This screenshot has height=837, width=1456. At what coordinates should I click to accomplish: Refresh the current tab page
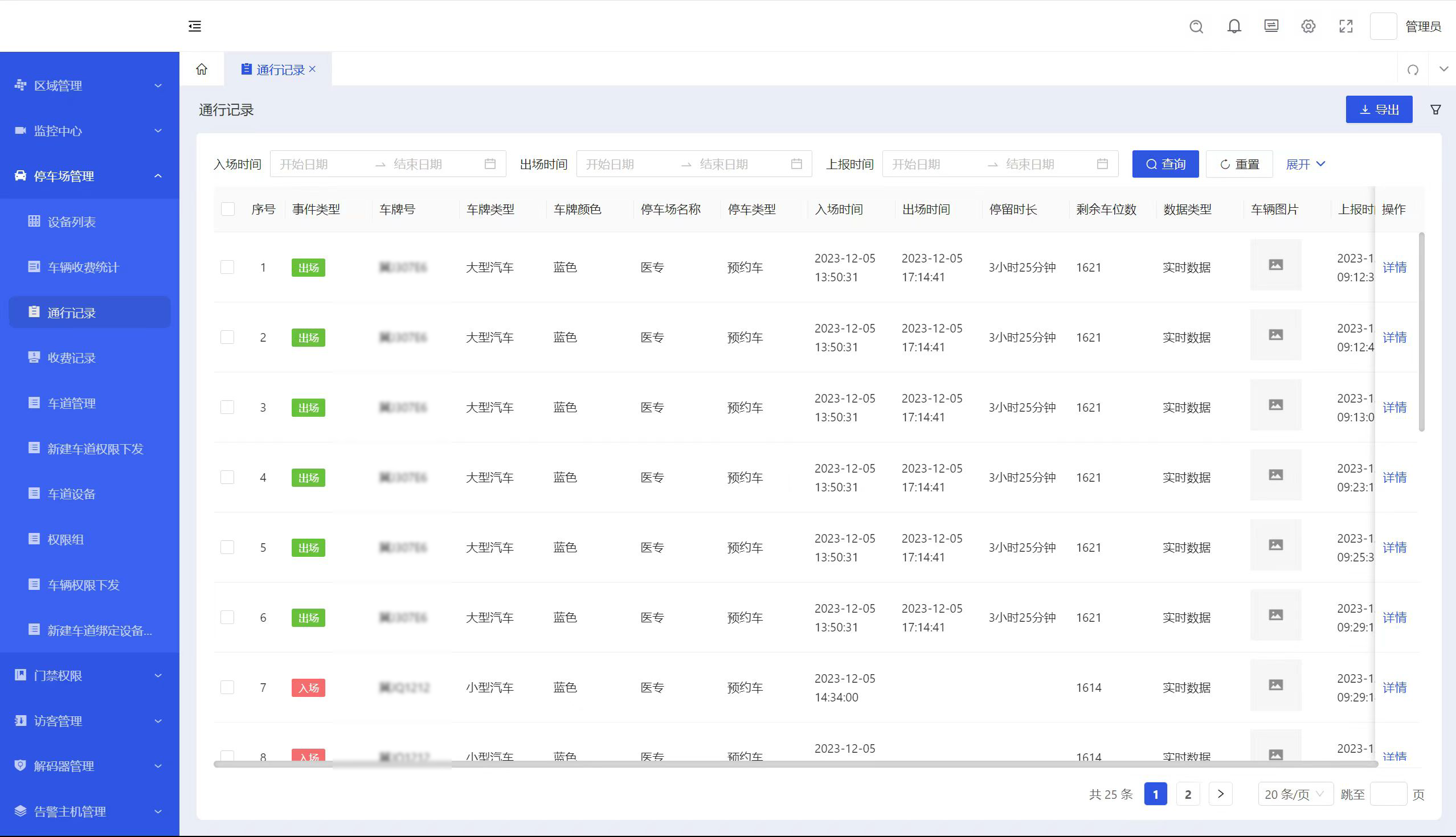[x=1413, y=69]
